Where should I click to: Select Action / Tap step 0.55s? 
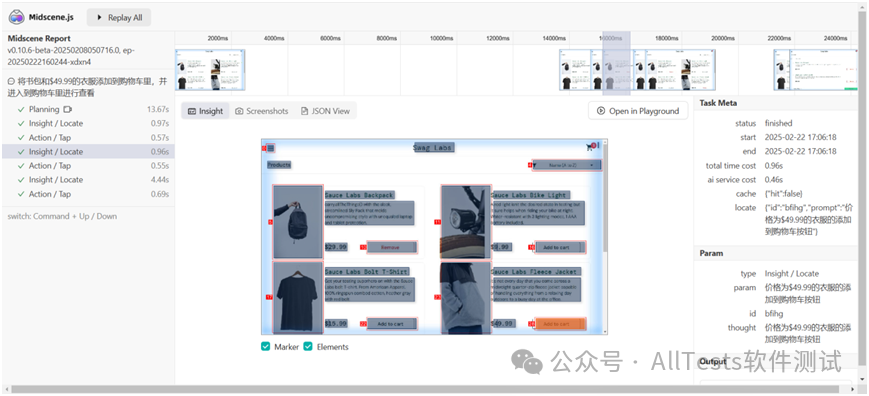(x=88, y=166)
